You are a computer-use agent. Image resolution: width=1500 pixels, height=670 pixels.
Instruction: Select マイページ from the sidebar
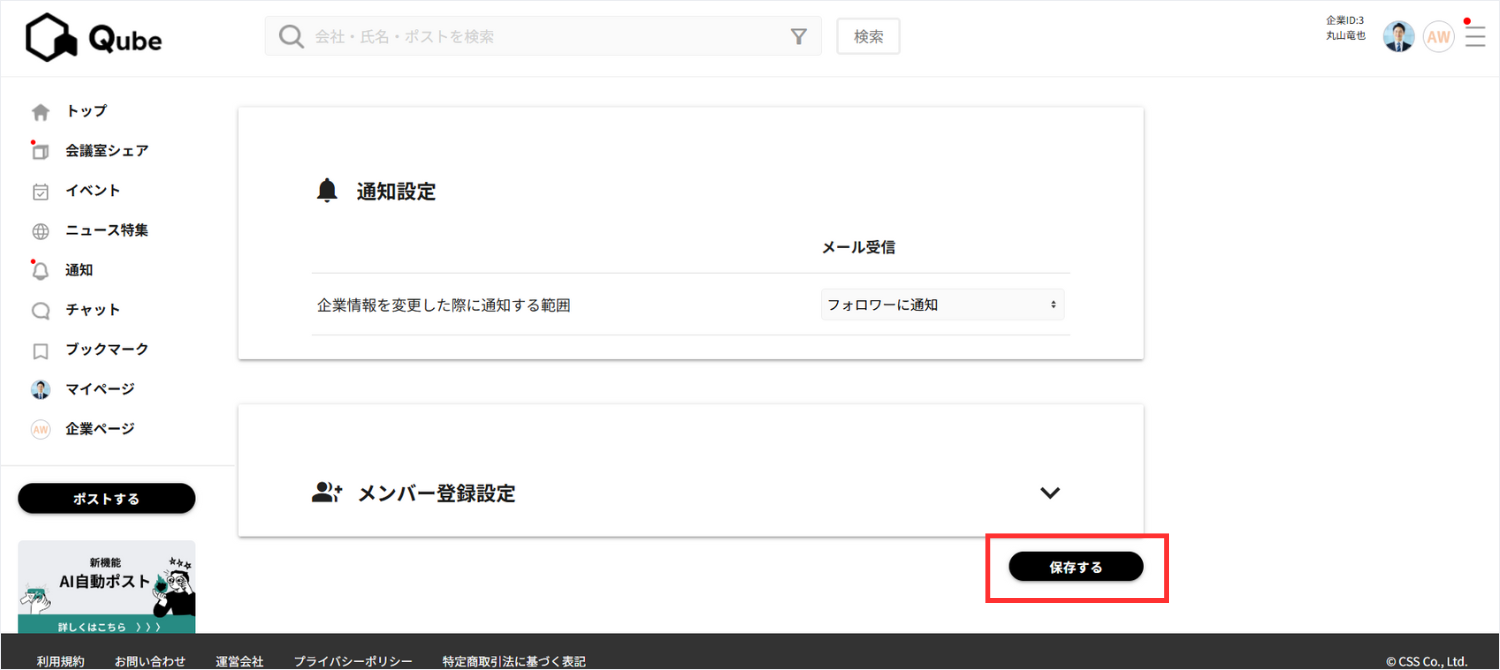pyautogui.click(x=40, y=388)
